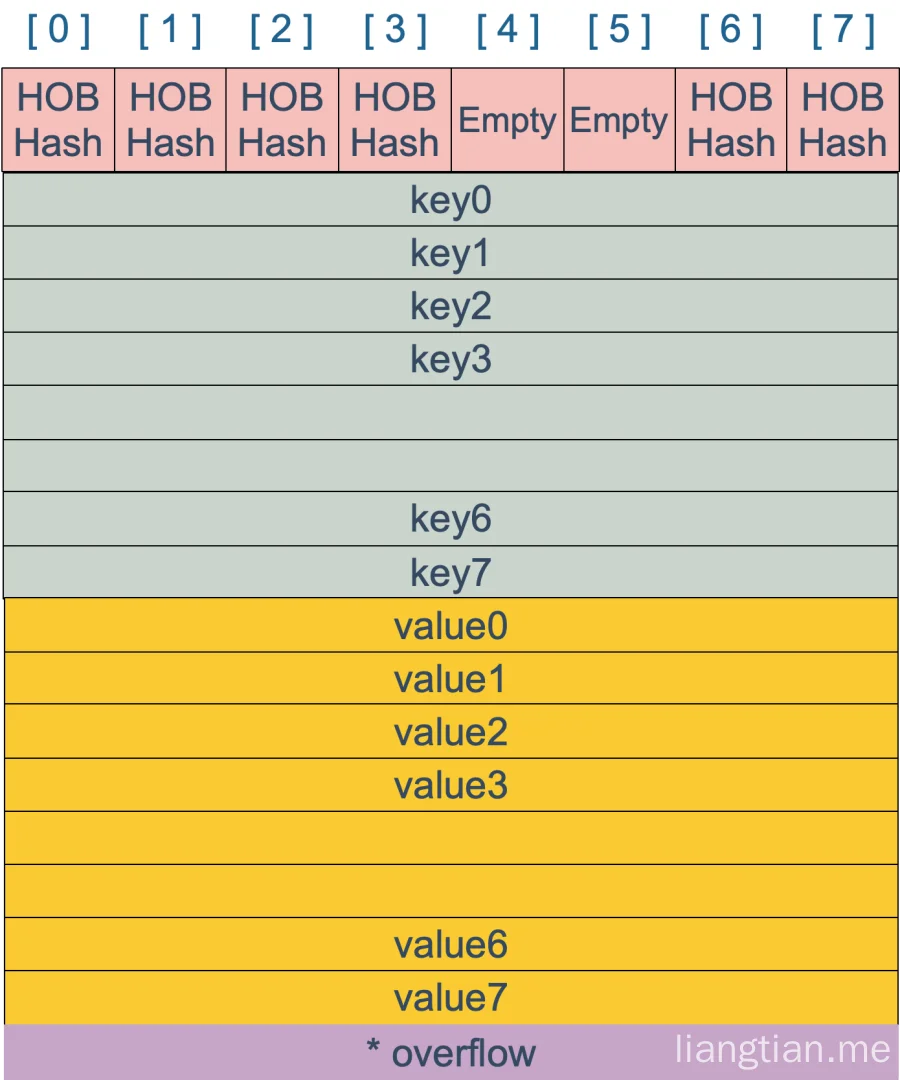Click the [0] index label
The image size is (900, 1080).
(59, 31)
